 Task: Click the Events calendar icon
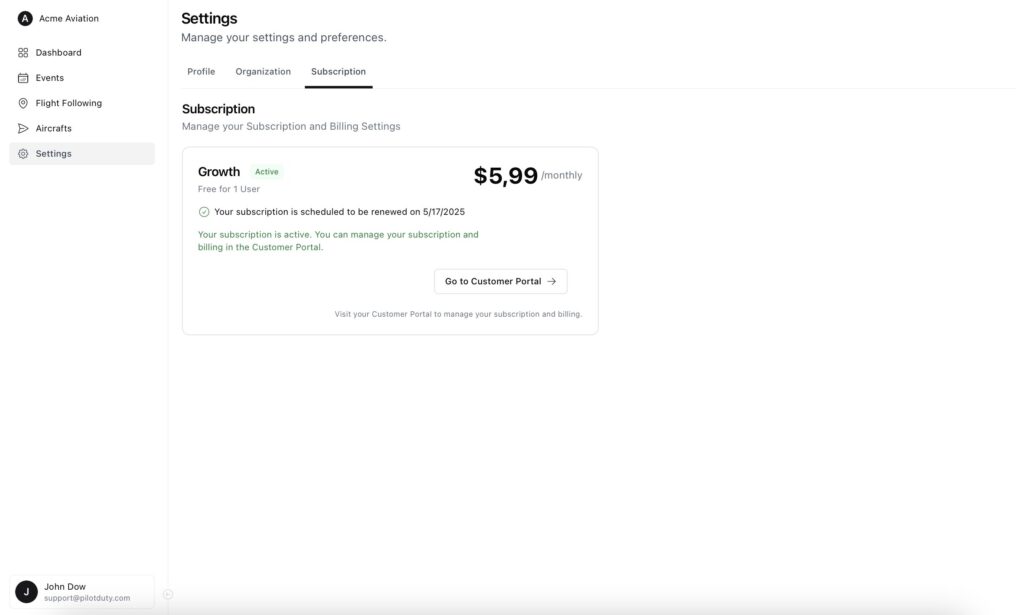coord(24,78)
